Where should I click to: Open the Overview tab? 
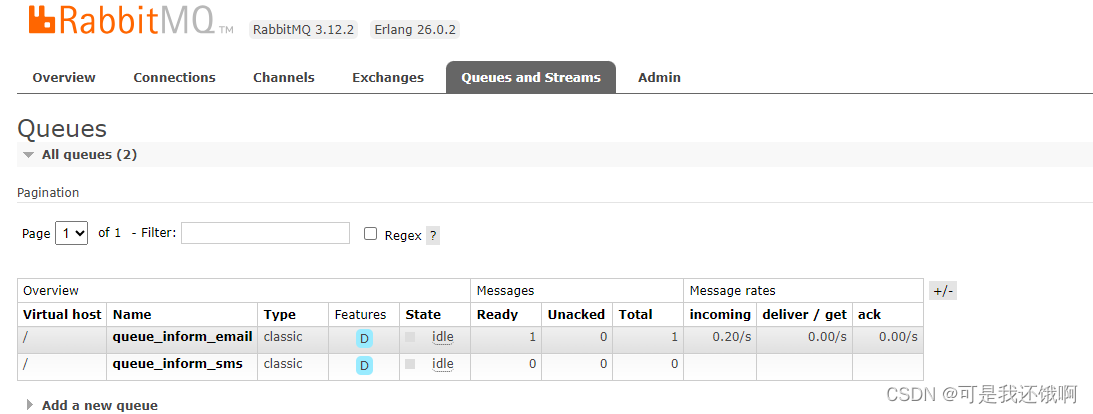point(64,77)
